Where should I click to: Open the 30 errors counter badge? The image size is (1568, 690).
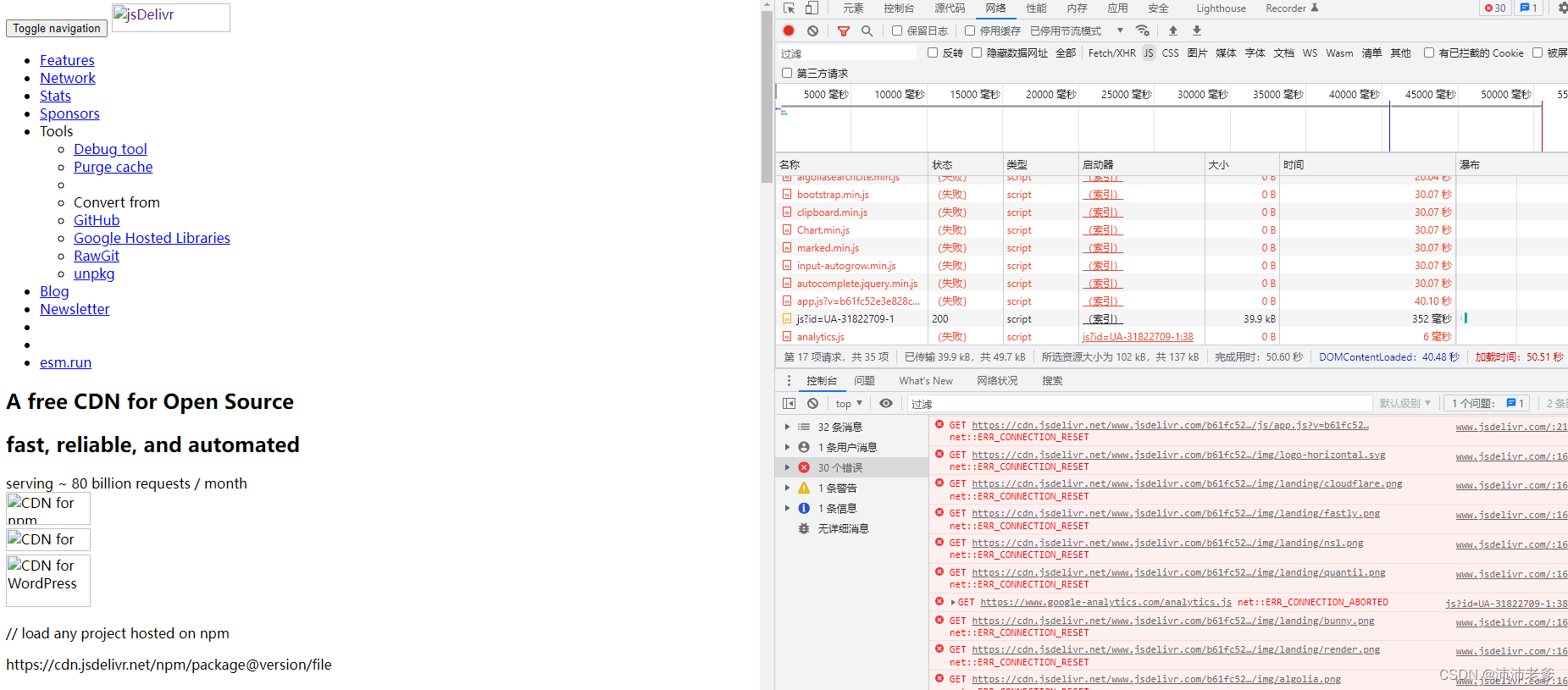click(1495, 8)
